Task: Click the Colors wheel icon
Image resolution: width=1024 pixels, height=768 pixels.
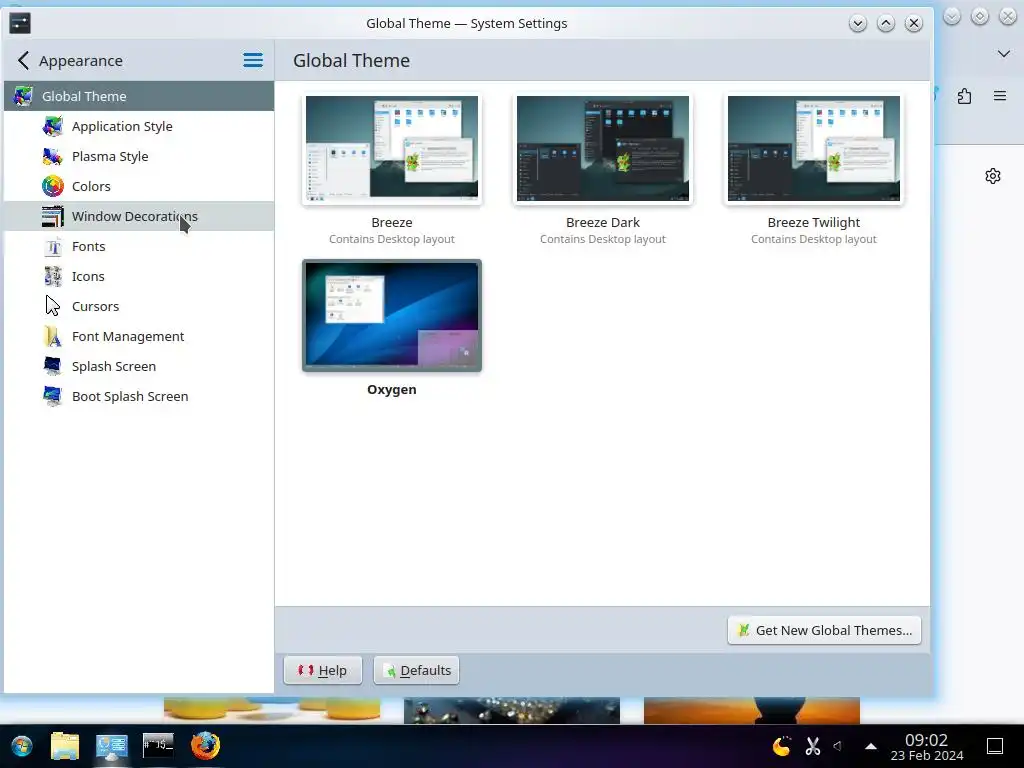Action: 53,186
